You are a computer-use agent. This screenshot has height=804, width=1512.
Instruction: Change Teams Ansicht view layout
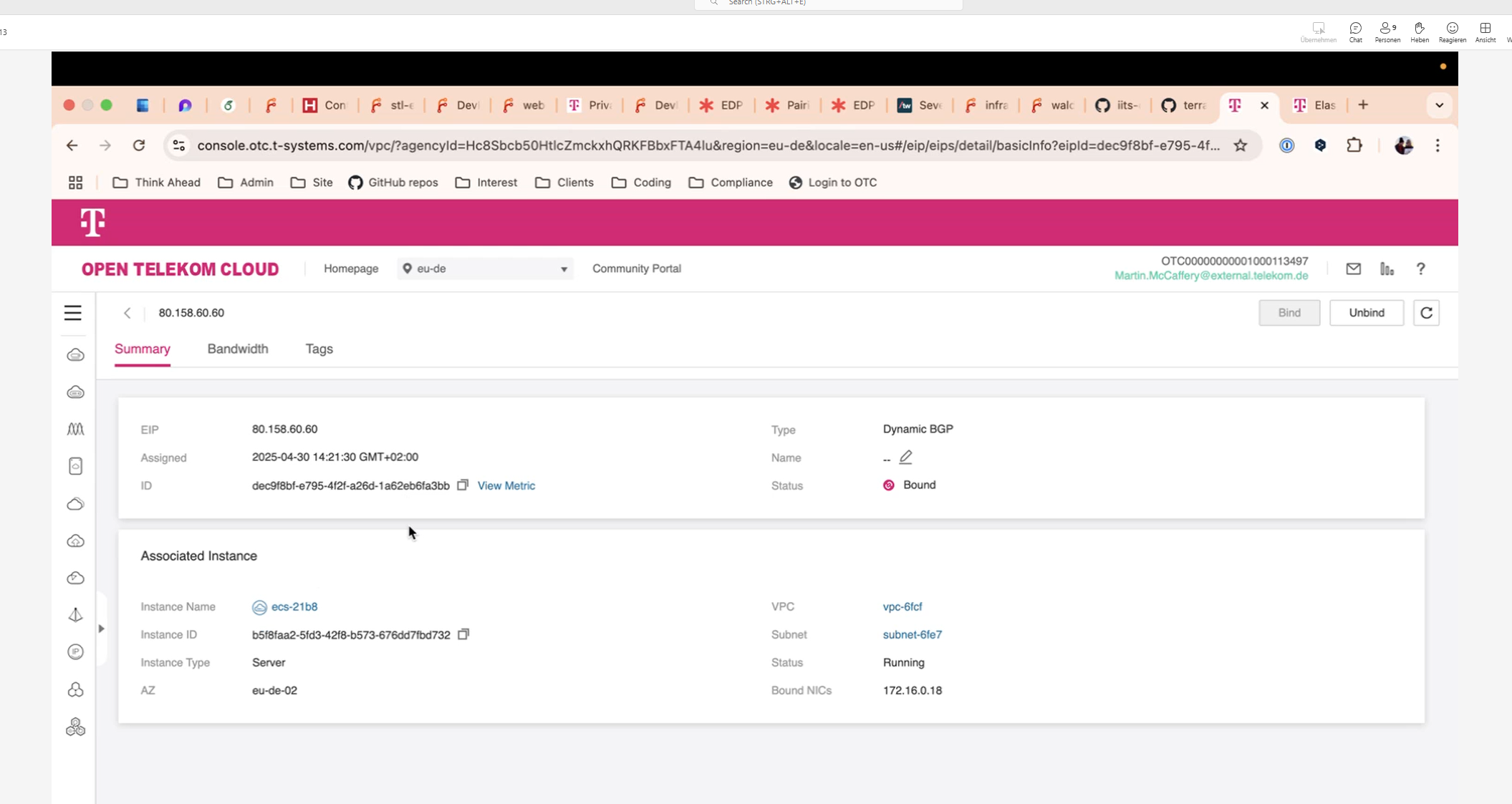coord(1485,32)
